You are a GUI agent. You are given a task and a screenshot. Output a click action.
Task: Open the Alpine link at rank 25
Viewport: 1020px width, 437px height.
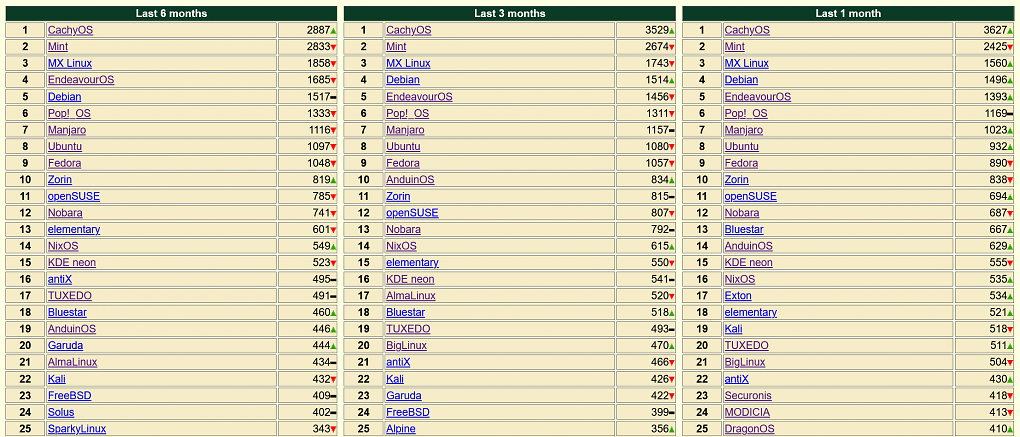click(401, 429)
